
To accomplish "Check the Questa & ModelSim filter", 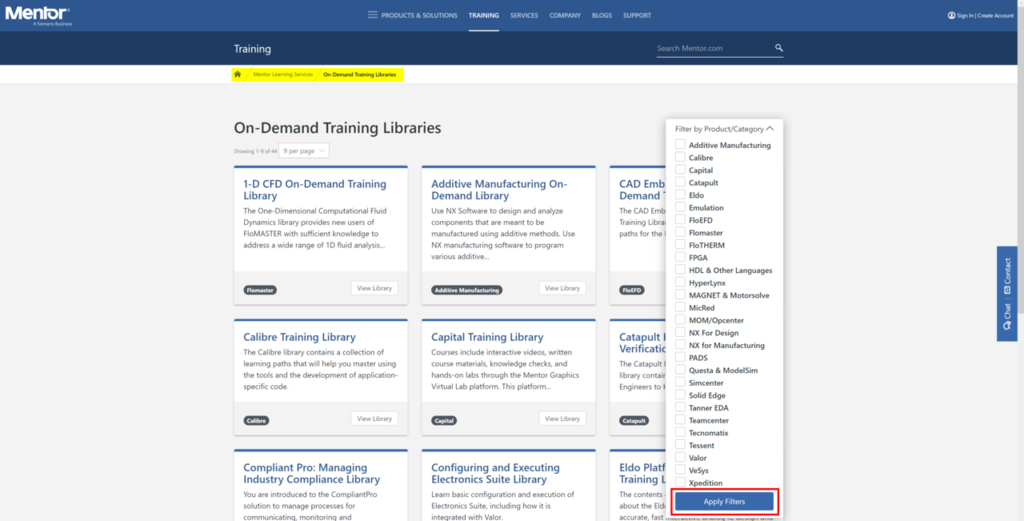I will click(x=680, y=370).
